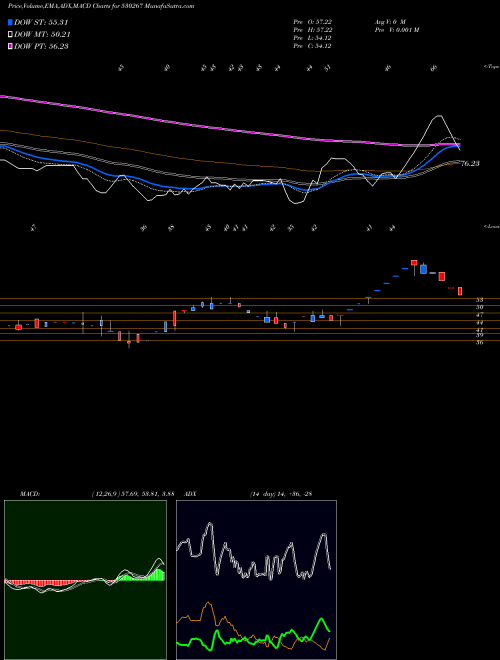This screenshot has width=500, height=660.
Task: Click the ADX panel title
Action: (x=190, y=494)
